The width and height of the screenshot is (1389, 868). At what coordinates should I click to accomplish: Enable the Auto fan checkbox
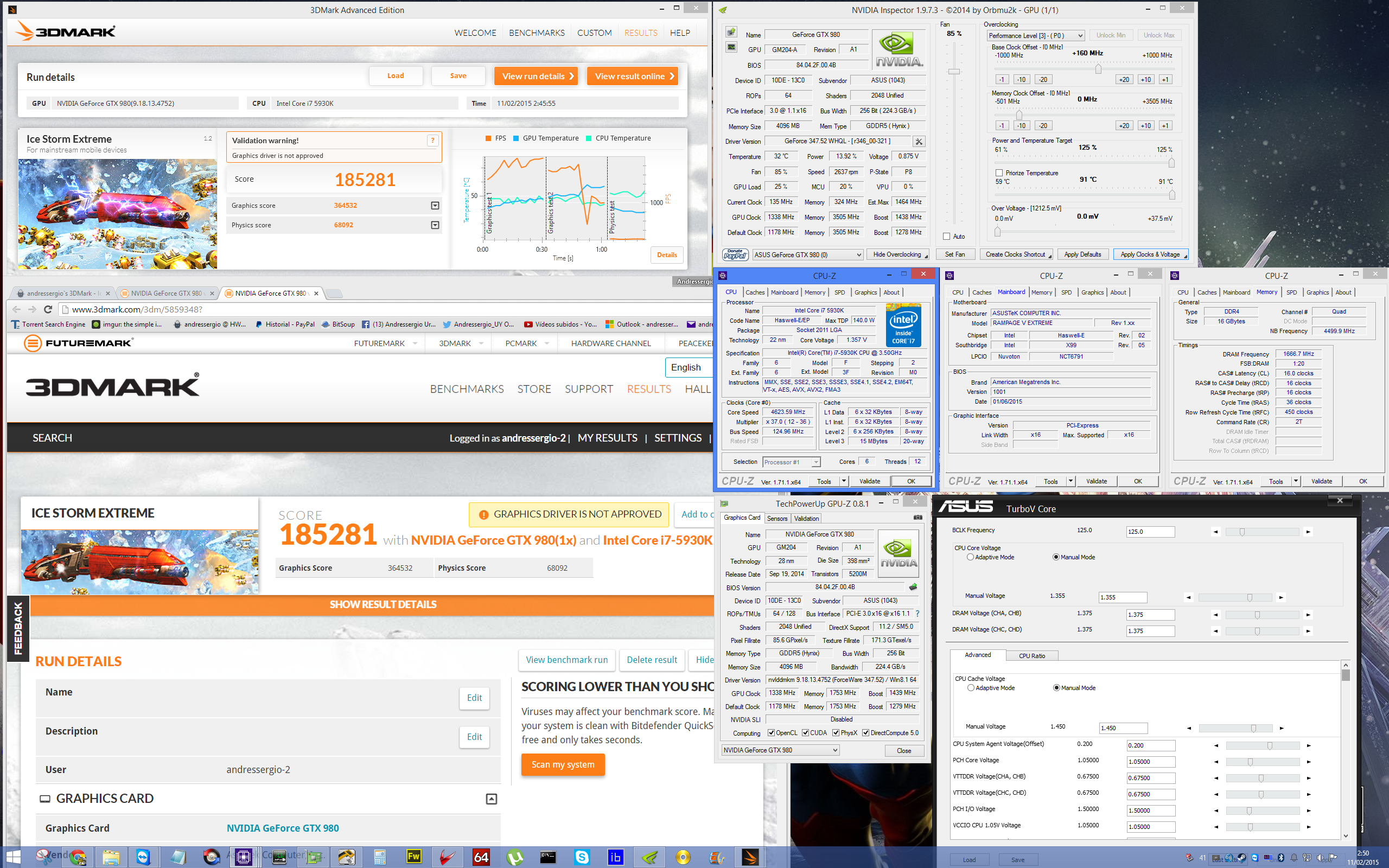946,236
